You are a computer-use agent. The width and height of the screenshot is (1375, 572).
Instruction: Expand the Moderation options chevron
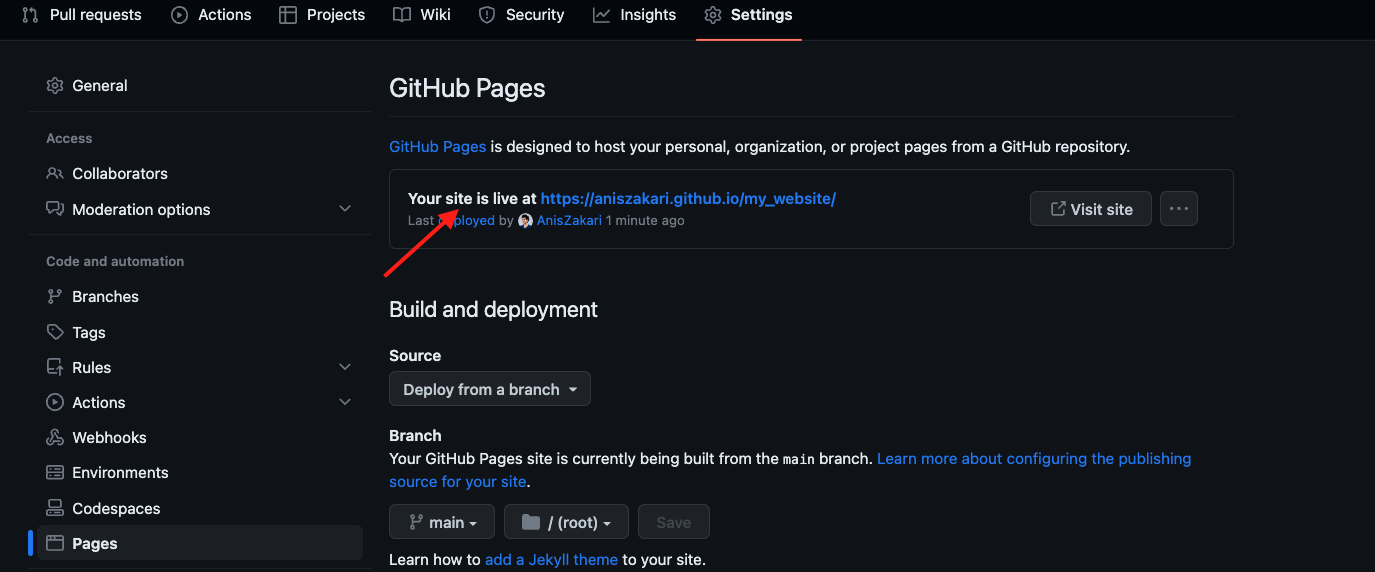point(345,209)
